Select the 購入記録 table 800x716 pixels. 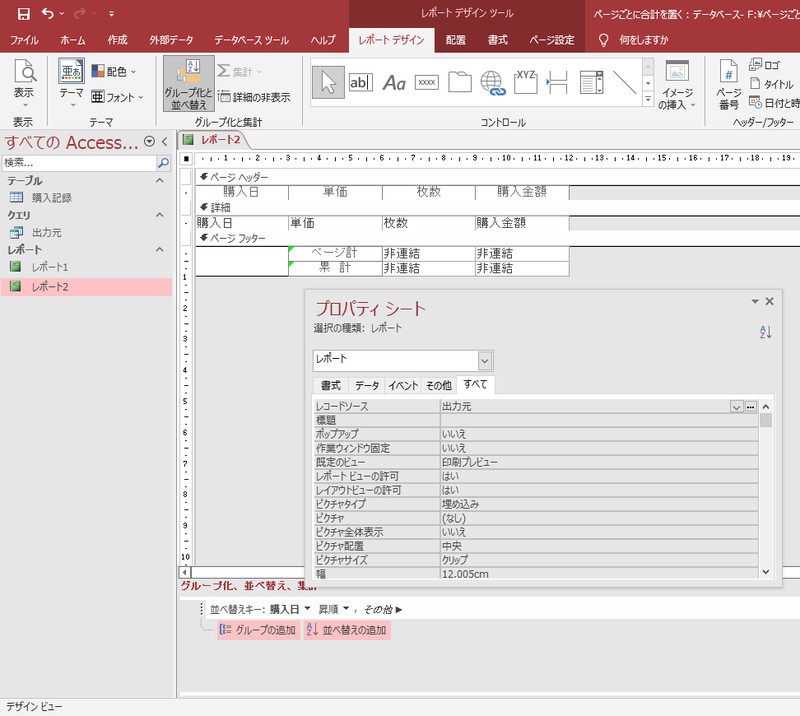click(51, 197)
